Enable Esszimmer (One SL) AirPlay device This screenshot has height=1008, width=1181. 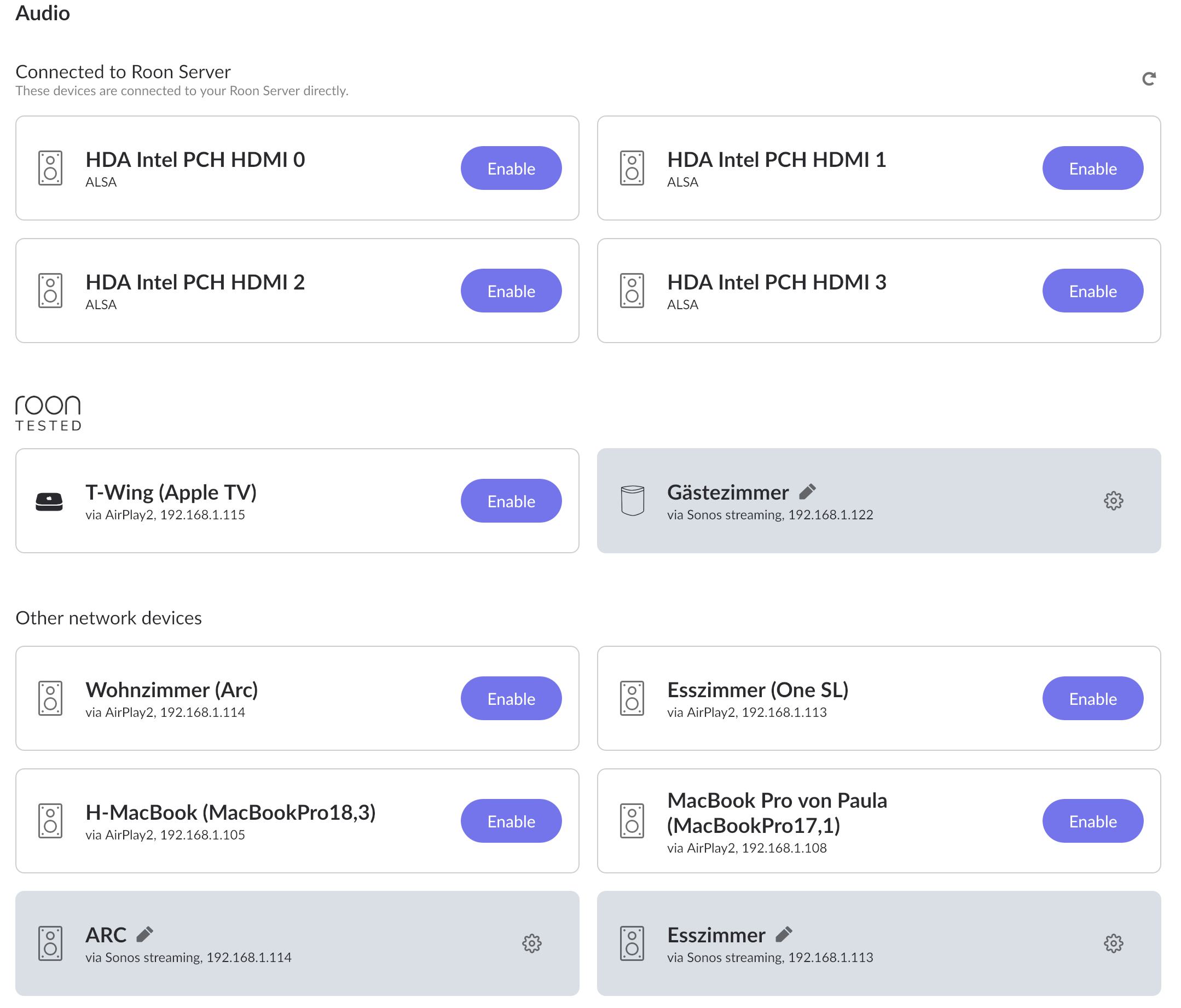pyautogui.click(x=1092, y=698)
